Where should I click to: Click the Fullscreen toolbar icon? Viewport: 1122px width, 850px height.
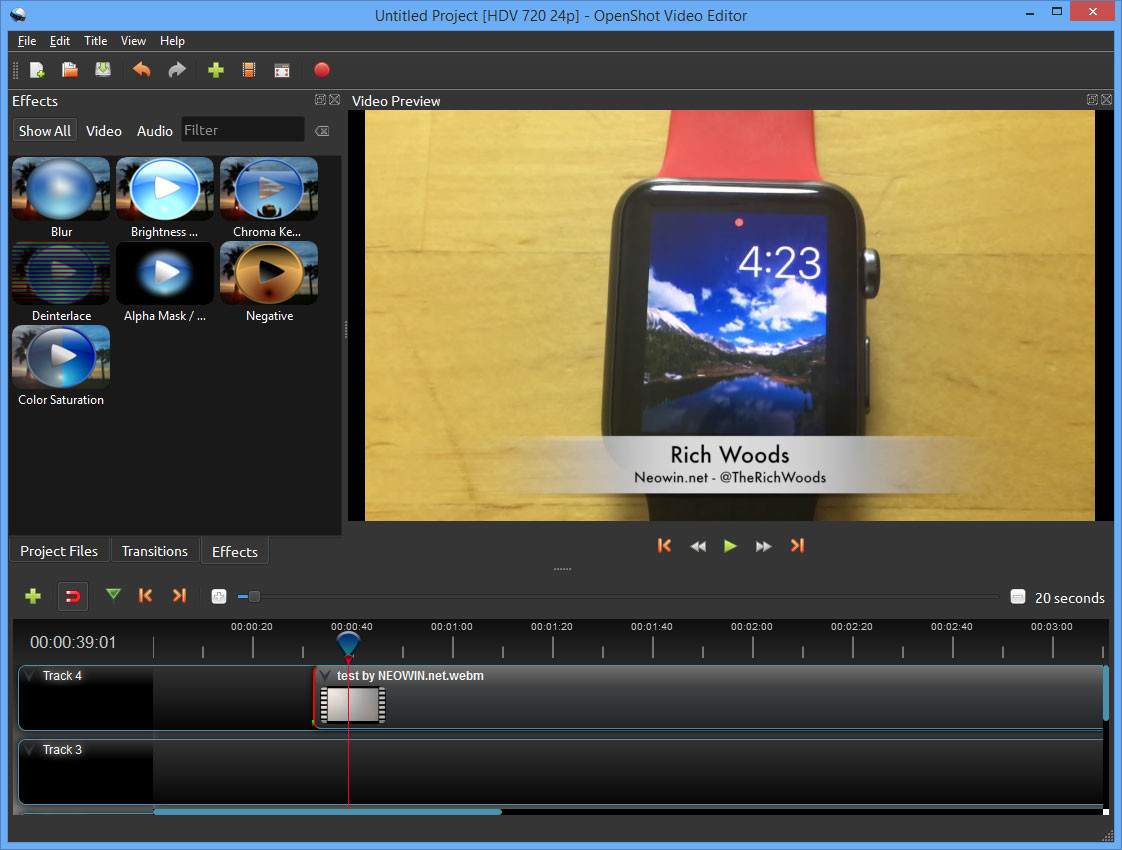(282, 70)
